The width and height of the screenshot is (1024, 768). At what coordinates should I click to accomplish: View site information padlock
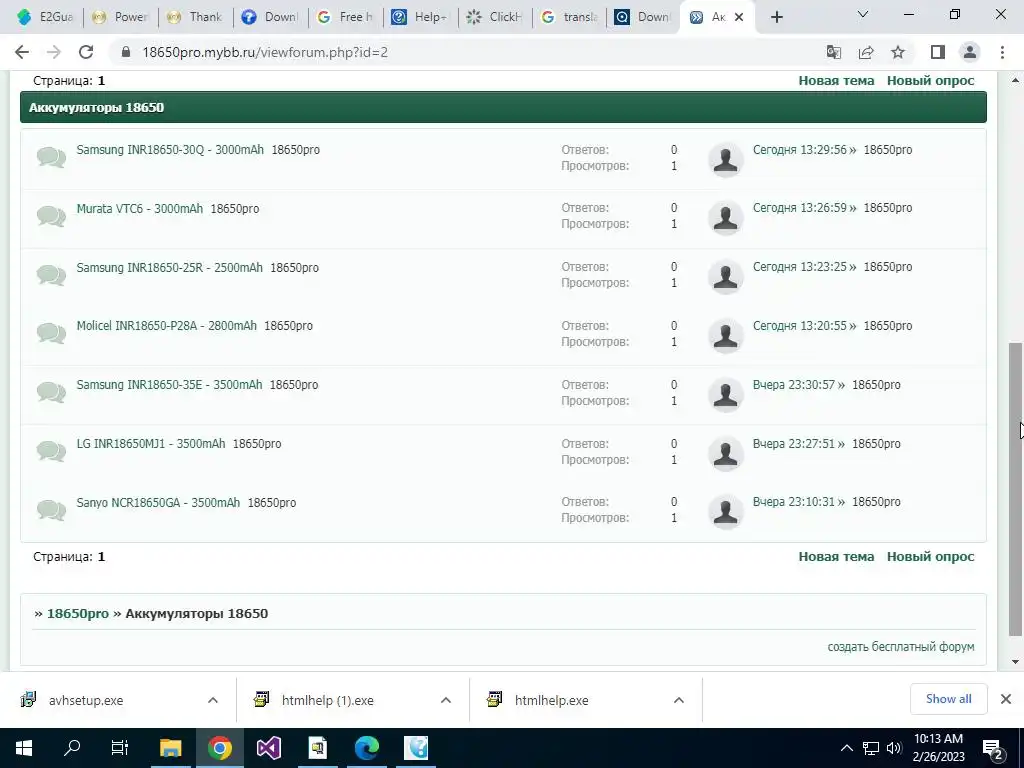click(x=126, y=52)
